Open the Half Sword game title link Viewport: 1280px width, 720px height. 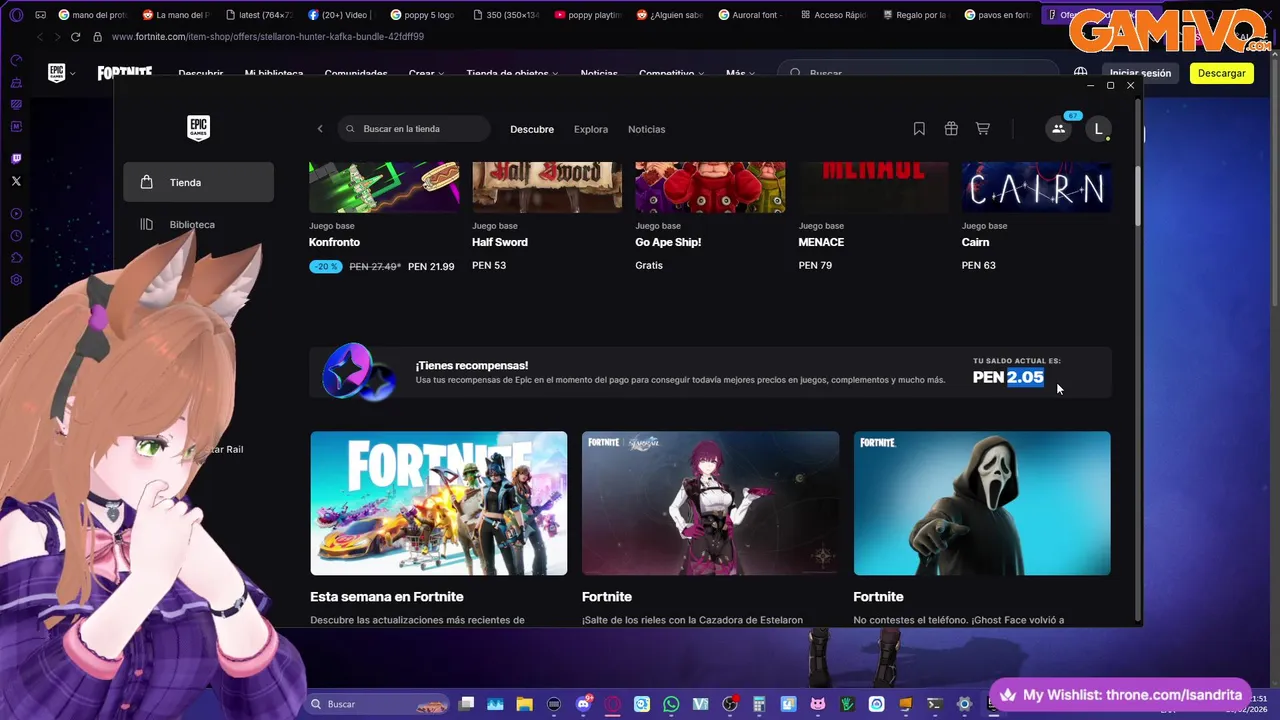[x=500, y=242]
